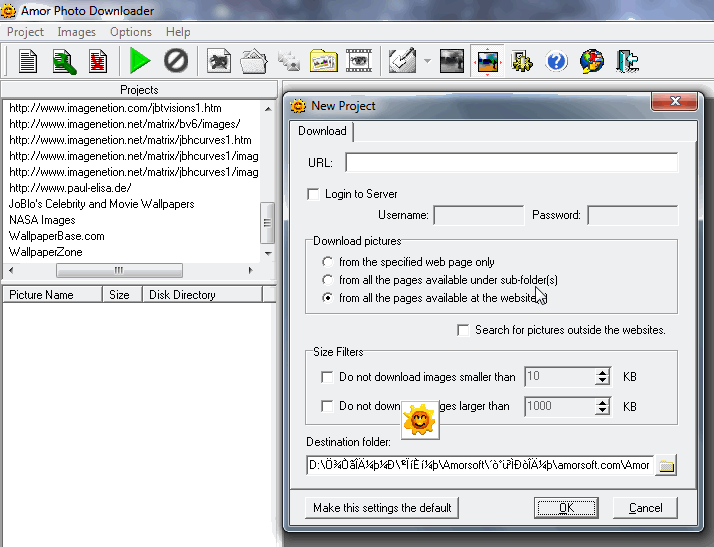Toggle the fit-picture arrows icon

pos(487,61)
